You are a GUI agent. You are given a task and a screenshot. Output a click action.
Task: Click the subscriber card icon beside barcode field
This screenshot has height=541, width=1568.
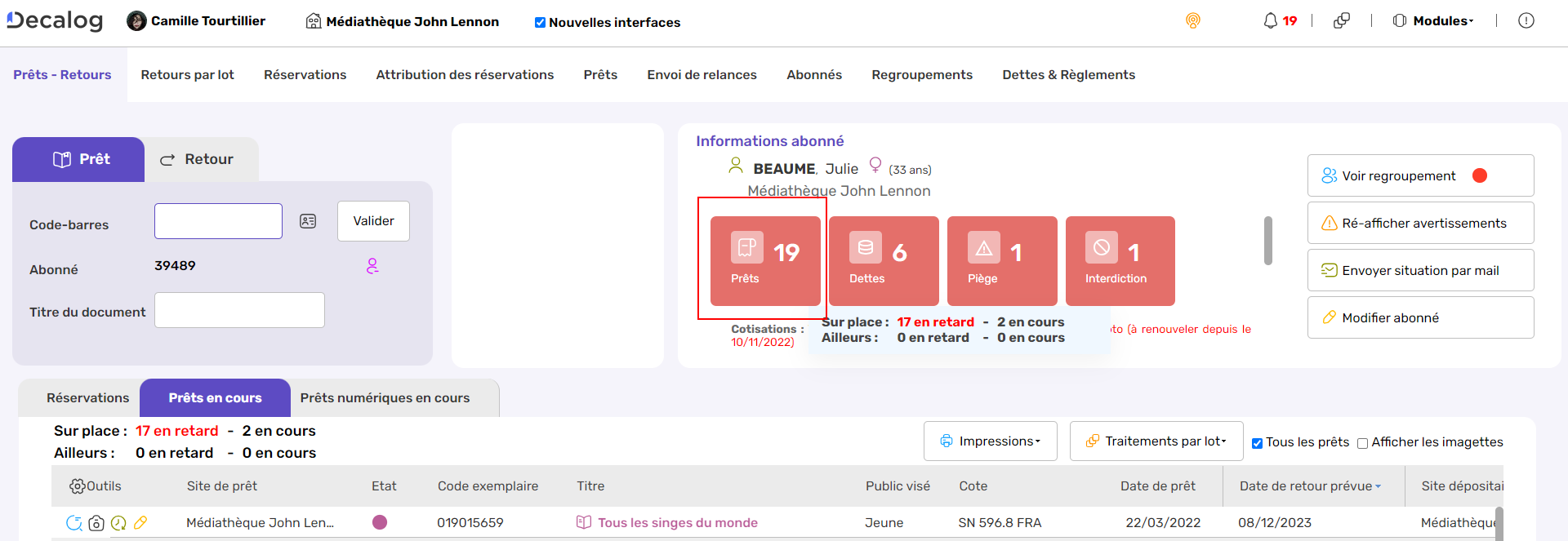[308, 221]
